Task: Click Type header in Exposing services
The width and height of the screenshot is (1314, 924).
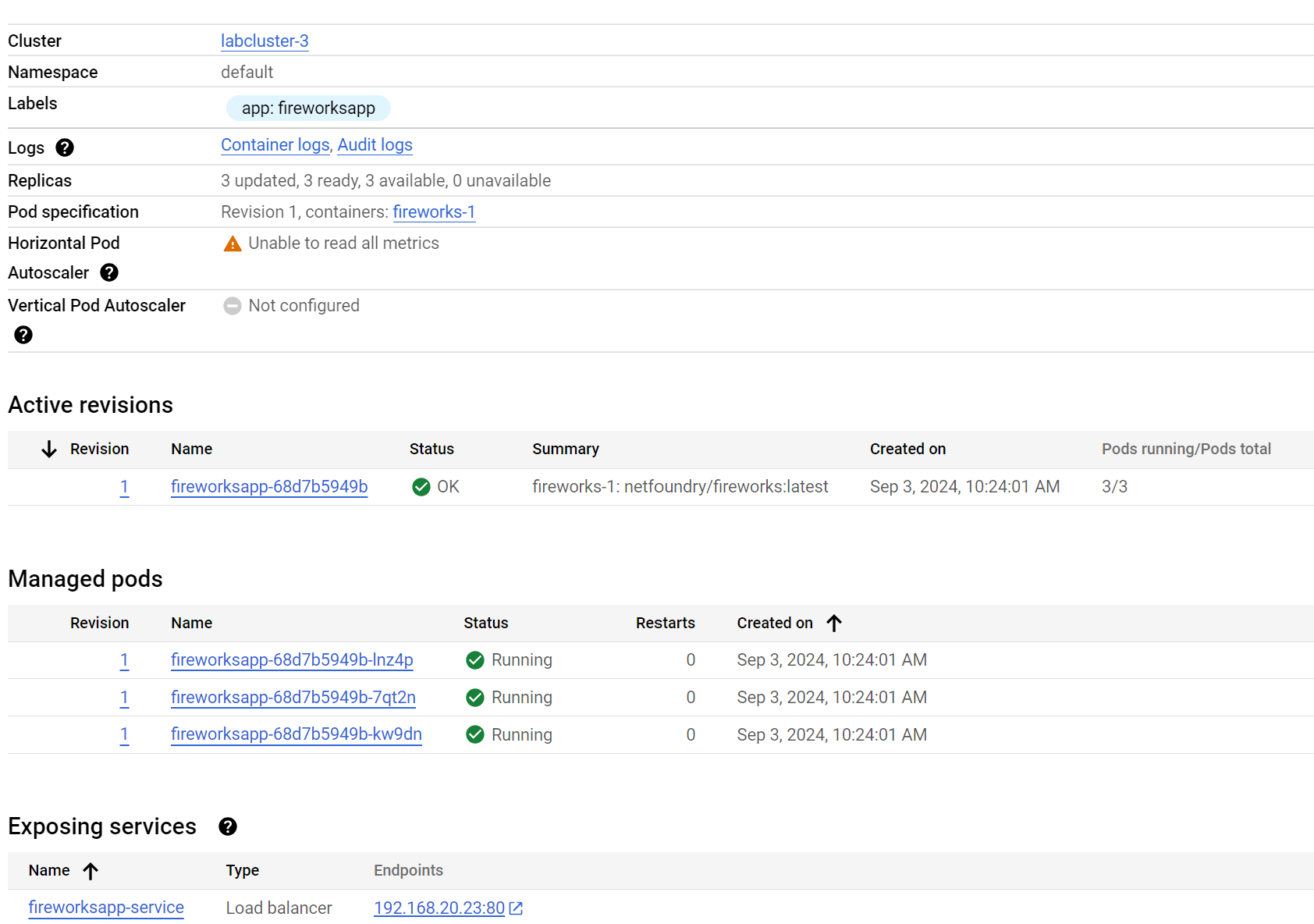Action: coord(243,870)
